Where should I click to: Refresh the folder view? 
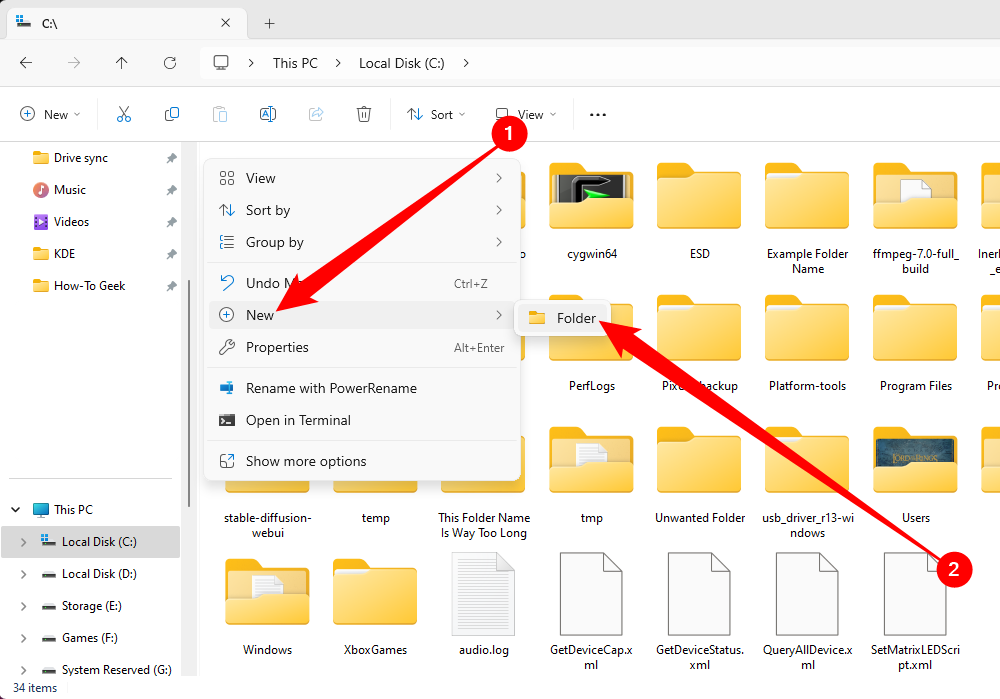[170, 63]
